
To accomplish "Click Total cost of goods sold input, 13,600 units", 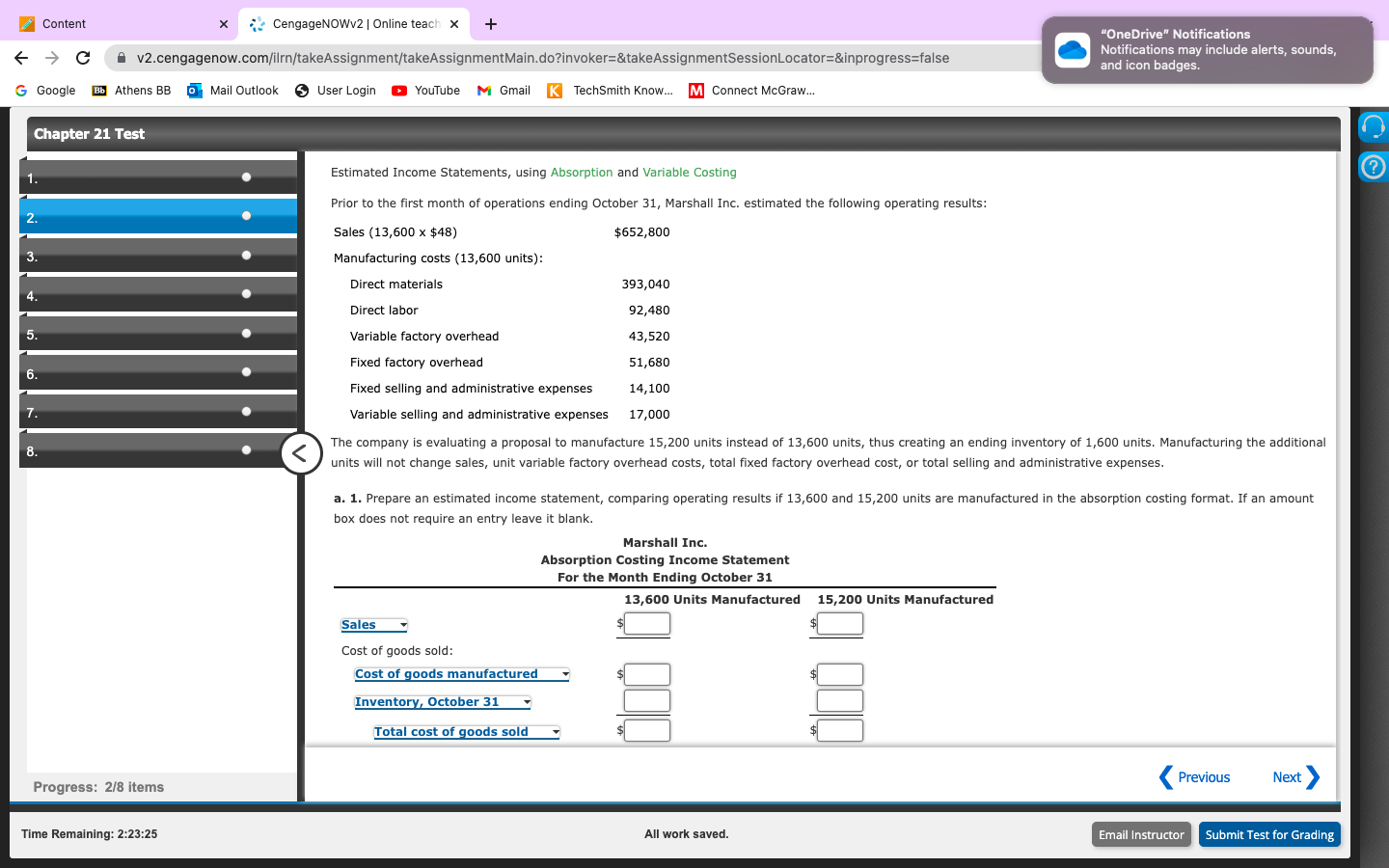I will point(647,730).
